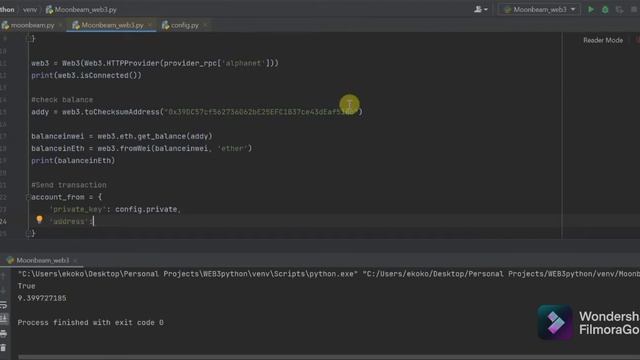Click config.private in the code
This screenshot has width=640, height=360.
point(146,209)
